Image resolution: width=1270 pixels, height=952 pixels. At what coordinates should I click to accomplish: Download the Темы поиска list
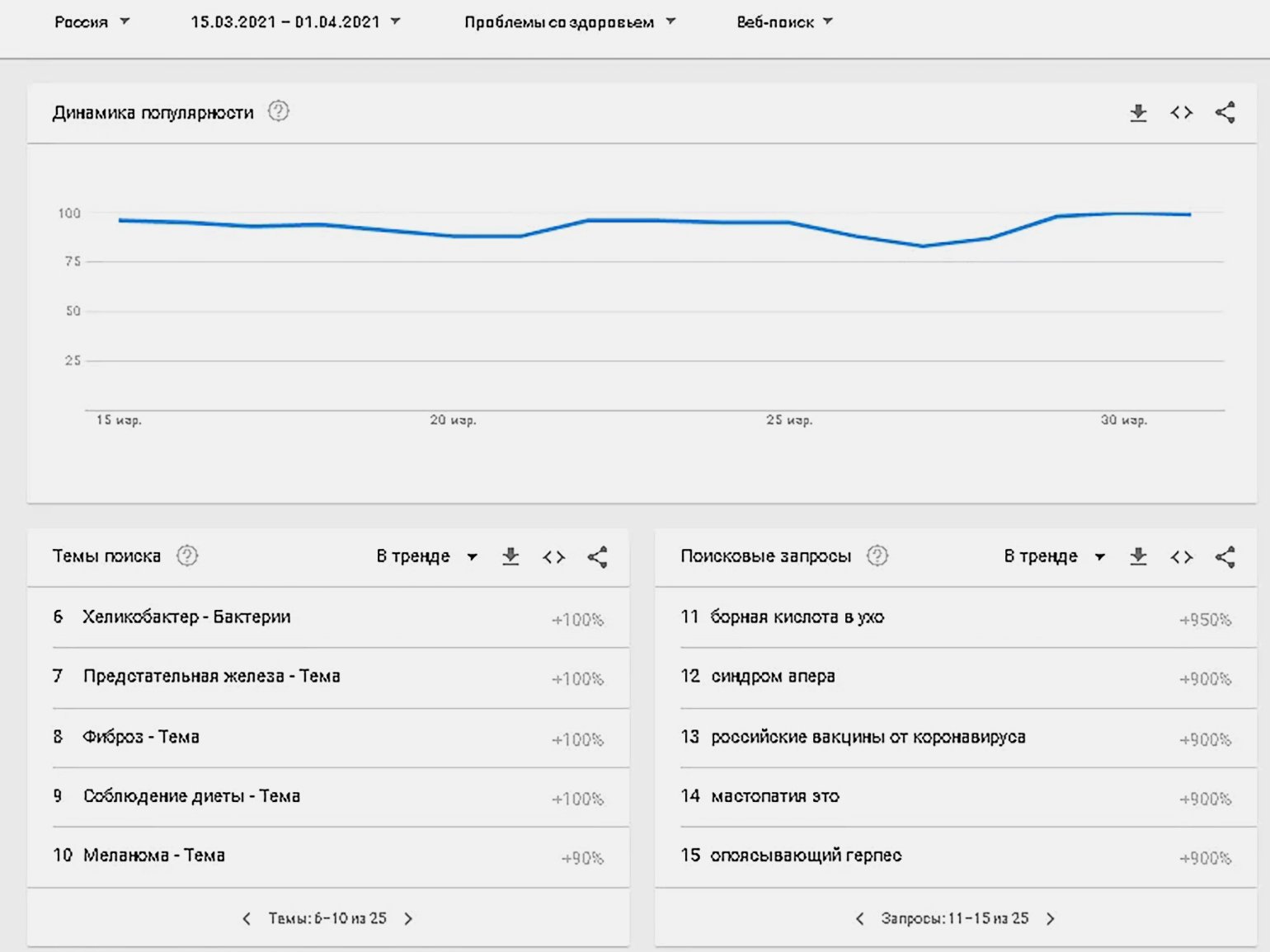(x=510, y=556)
